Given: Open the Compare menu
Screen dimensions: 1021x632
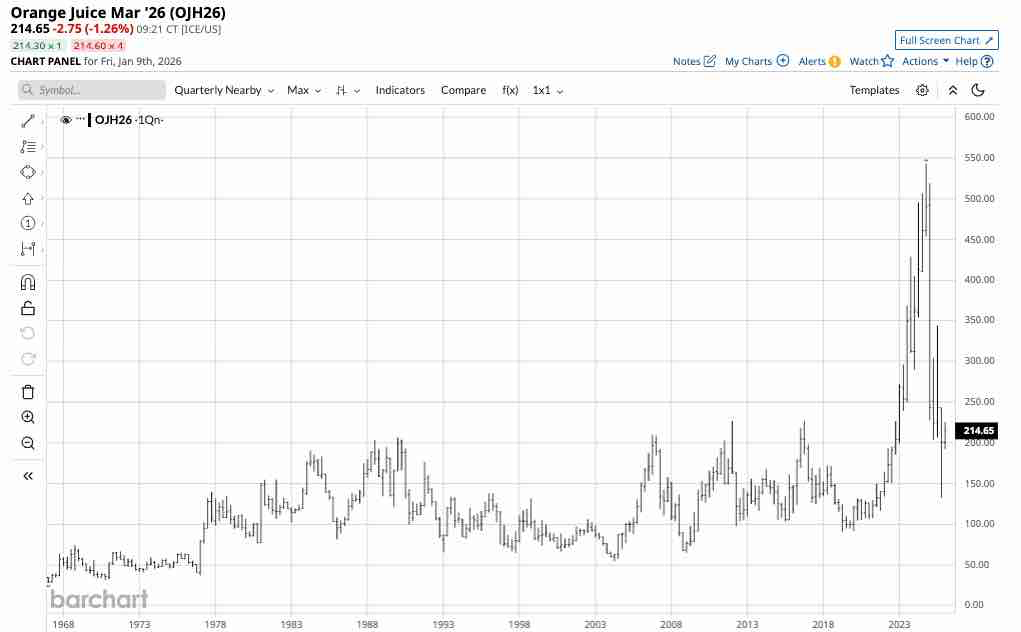Looking at the screenshot, I should [463, 90].
